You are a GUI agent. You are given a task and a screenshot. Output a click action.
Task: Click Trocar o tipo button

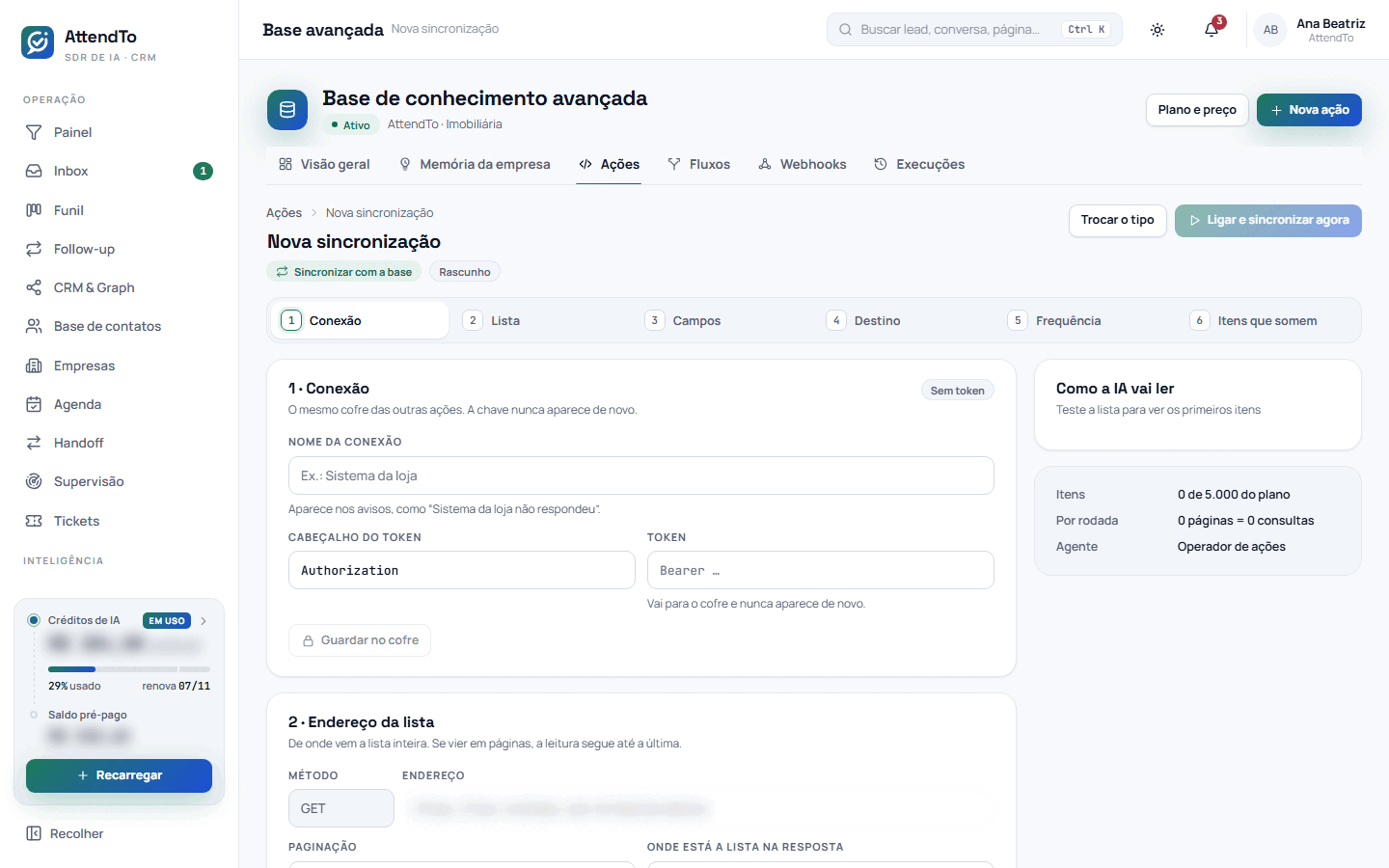coord(1118,221)
